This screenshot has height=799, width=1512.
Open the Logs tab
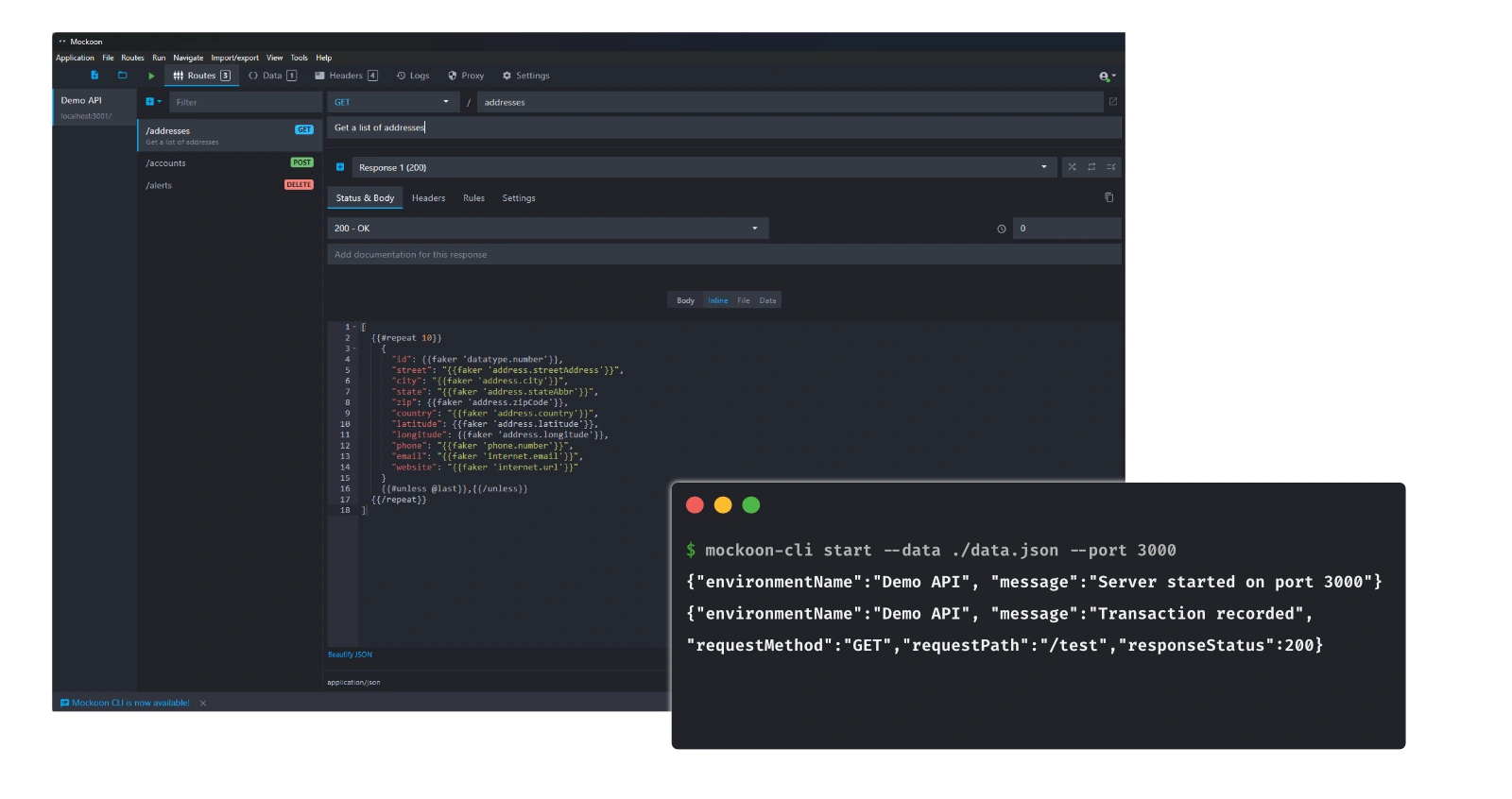click(413, 76)
